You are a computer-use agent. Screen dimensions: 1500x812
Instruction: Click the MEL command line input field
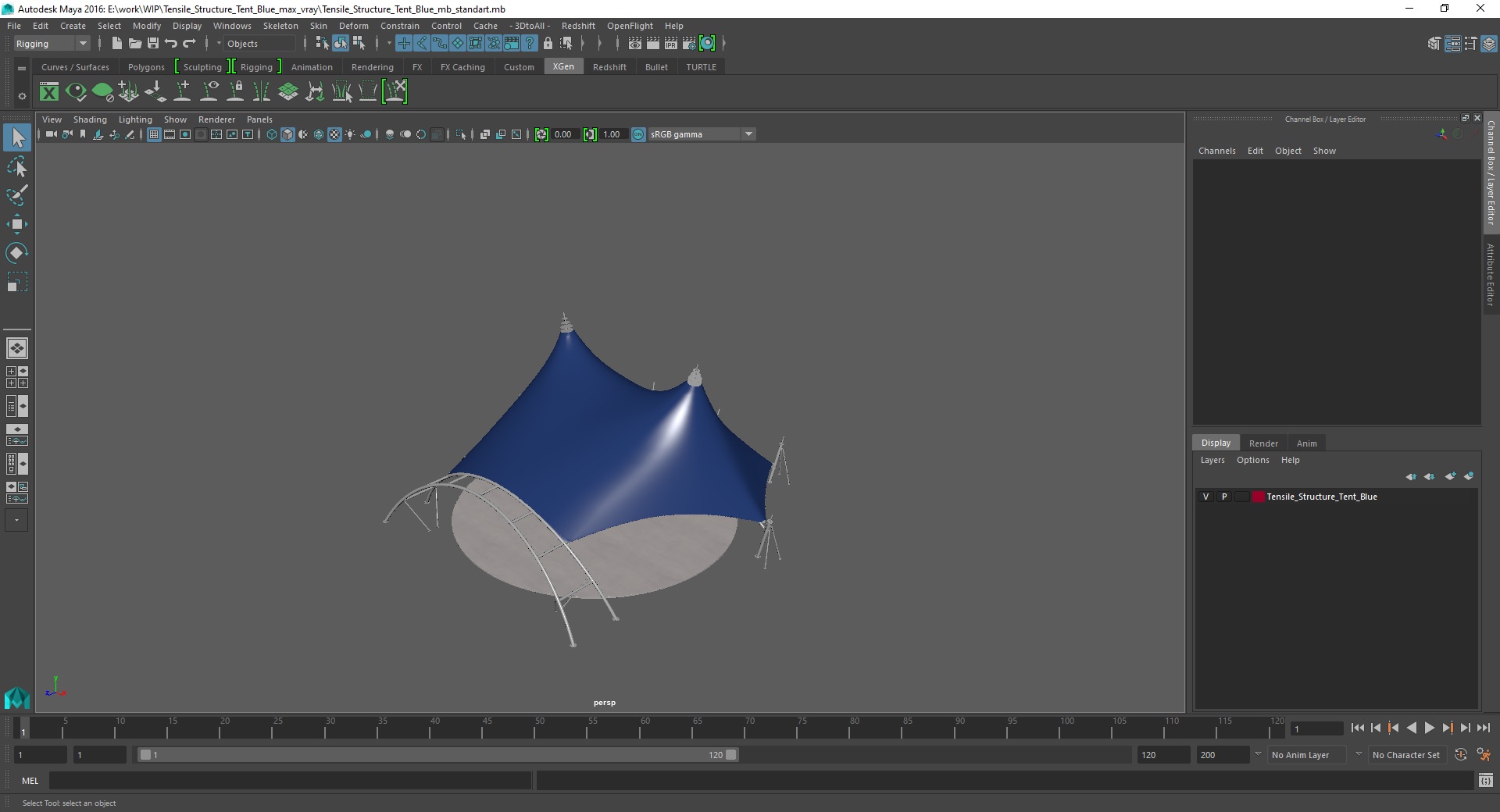pos(291,781)
